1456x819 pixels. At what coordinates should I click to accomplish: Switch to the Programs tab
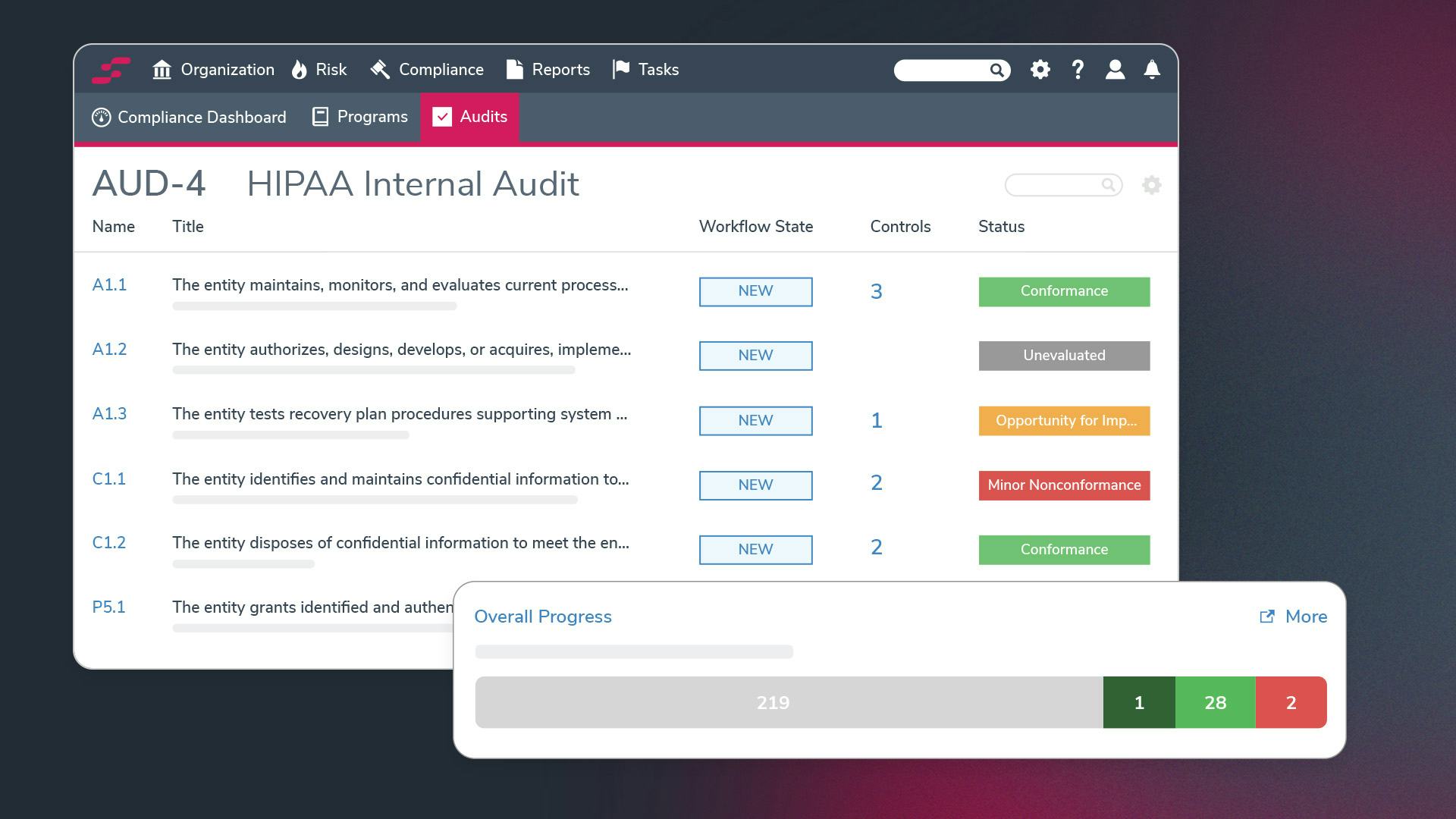pyautogui.click(x=360, y=117)
